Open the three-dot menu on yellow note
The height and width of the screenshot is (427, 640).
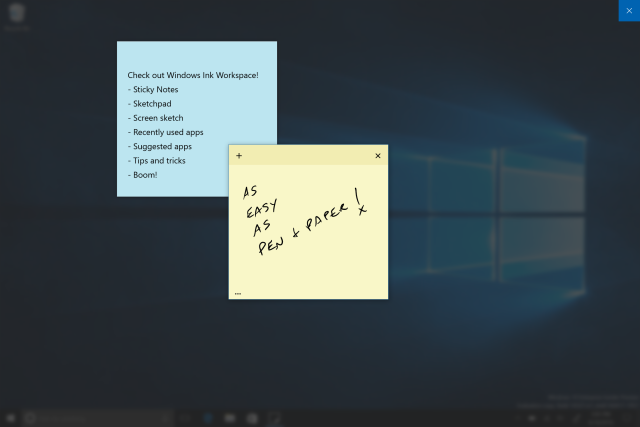pyautogui.click(x=238, y=294)
